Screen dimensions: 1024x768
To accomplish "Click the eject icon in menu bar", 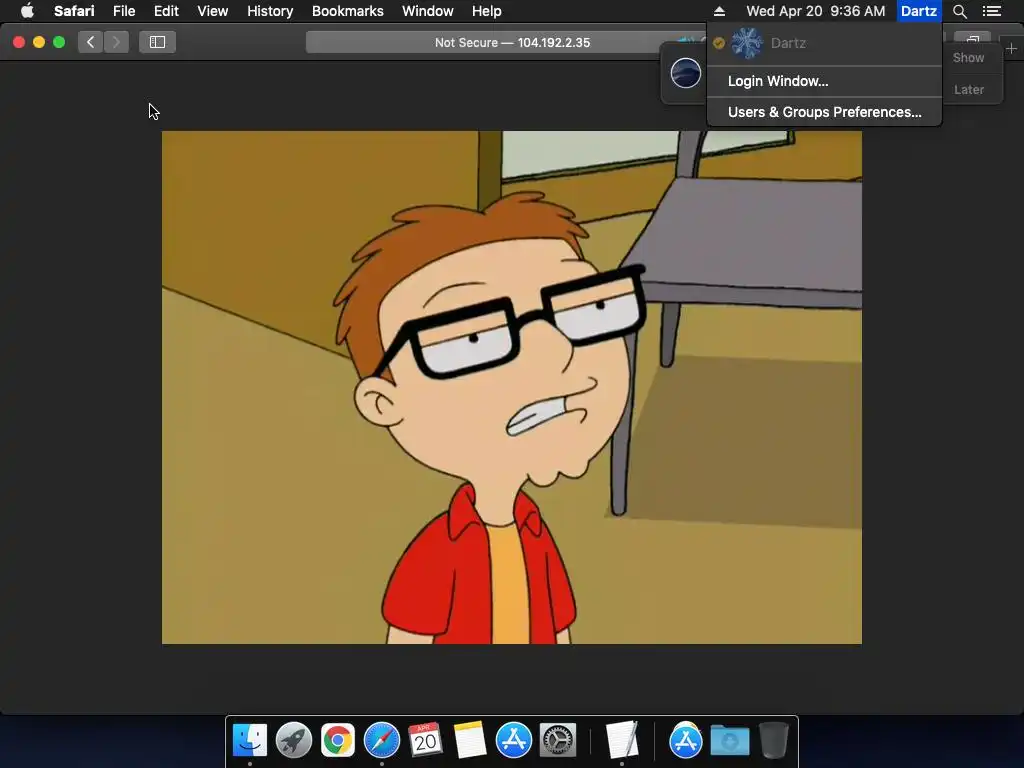I will pos(719,11).
